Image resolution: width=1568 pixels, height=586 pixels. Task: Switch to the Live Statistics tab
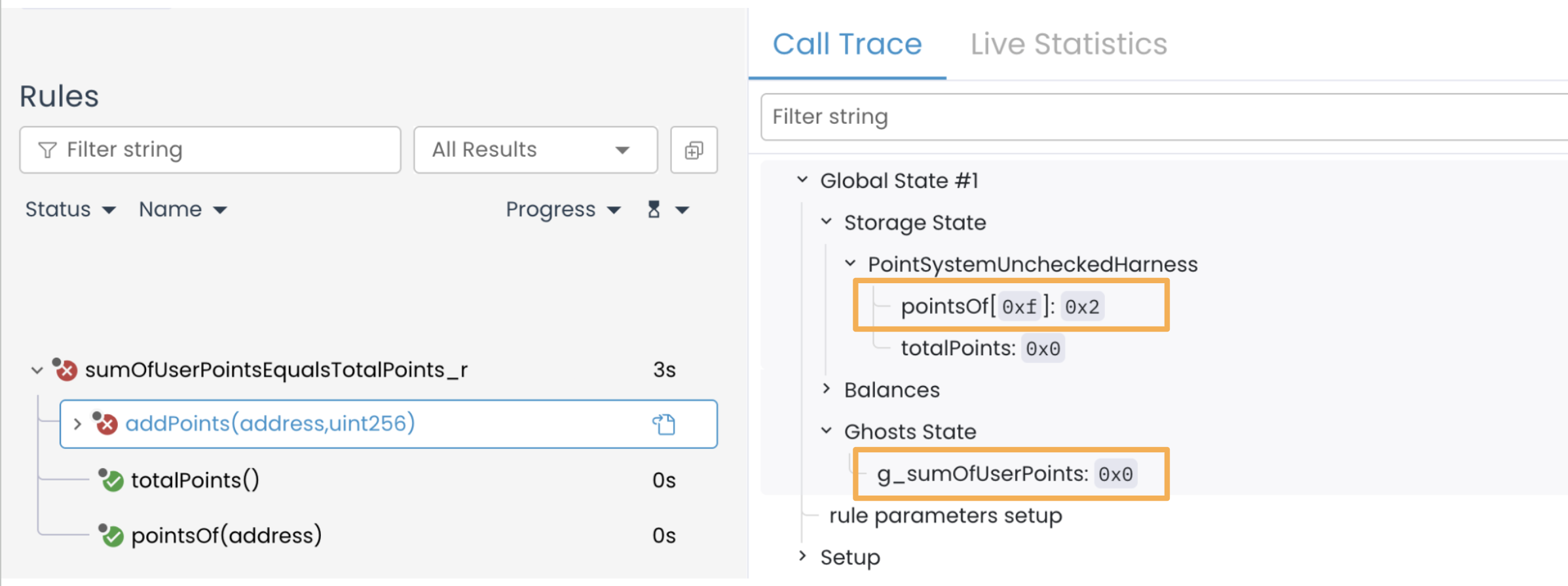coord(1068,45)
